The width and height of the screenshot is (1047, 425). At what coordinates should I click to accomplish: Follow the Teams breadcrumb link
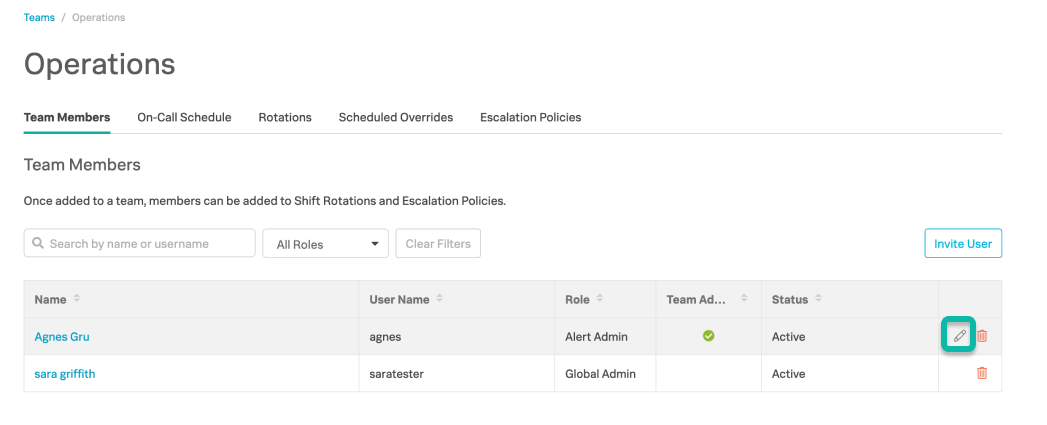click(x=39, y=17)
